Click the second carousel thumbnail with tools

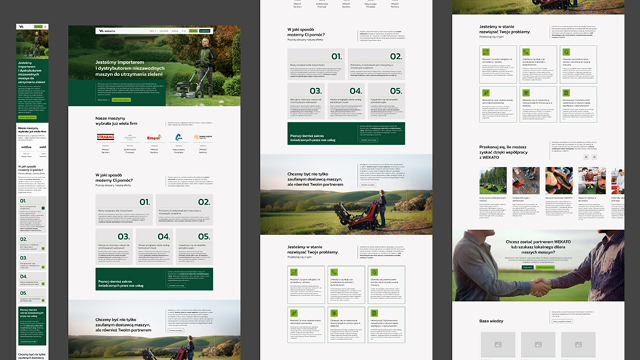[x=526, y=180]
